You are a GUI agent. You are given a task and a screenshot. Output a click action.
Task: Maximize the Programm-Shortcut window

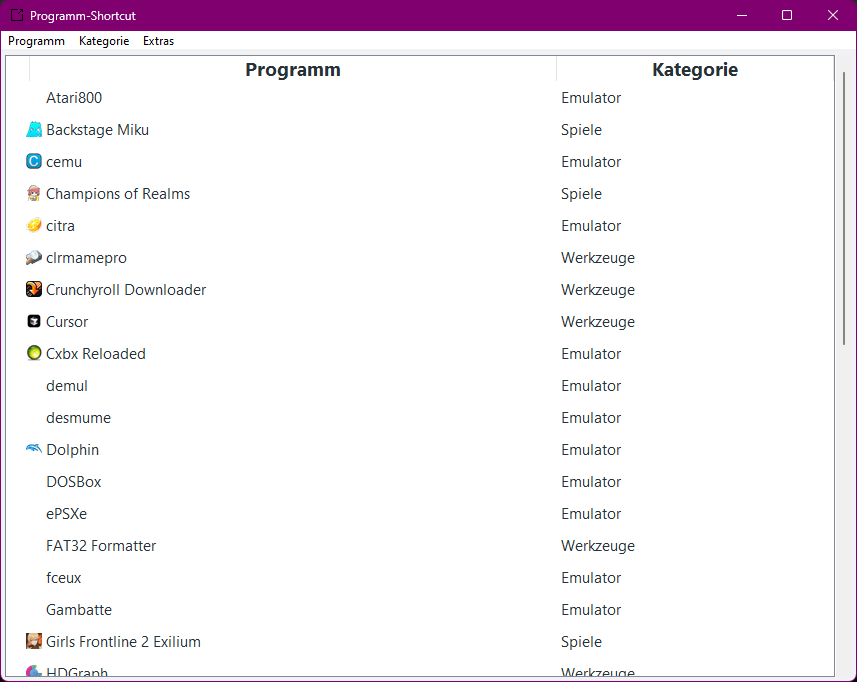787,15
